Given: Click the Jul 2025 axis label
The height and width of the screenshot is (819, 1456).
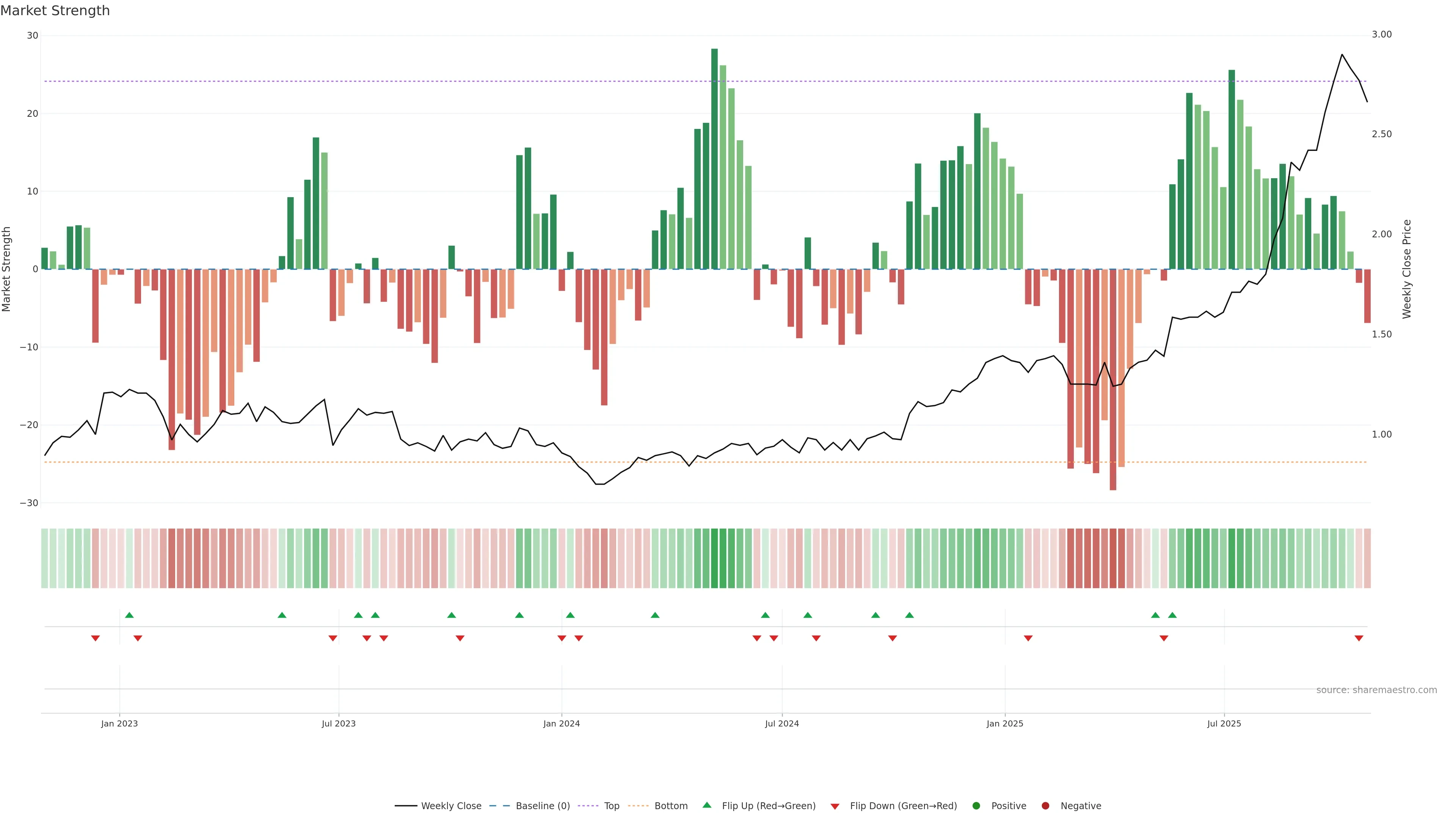Looking at the screenshot, I should click(1224, 723).
